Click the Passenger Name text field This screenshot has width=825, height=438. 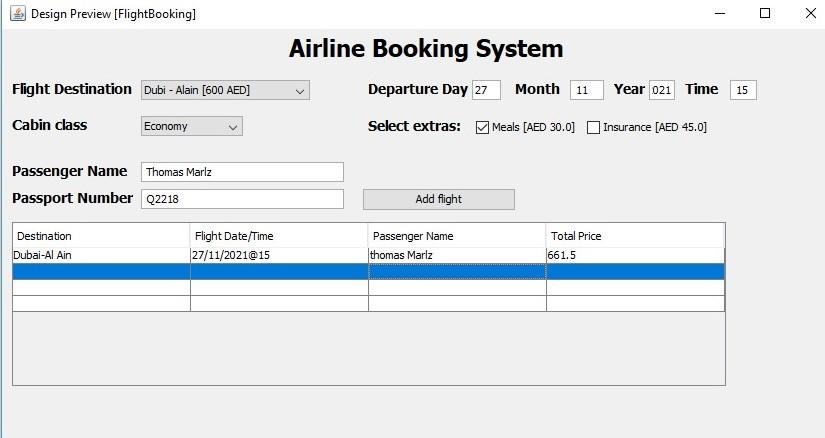pos(242,172)
